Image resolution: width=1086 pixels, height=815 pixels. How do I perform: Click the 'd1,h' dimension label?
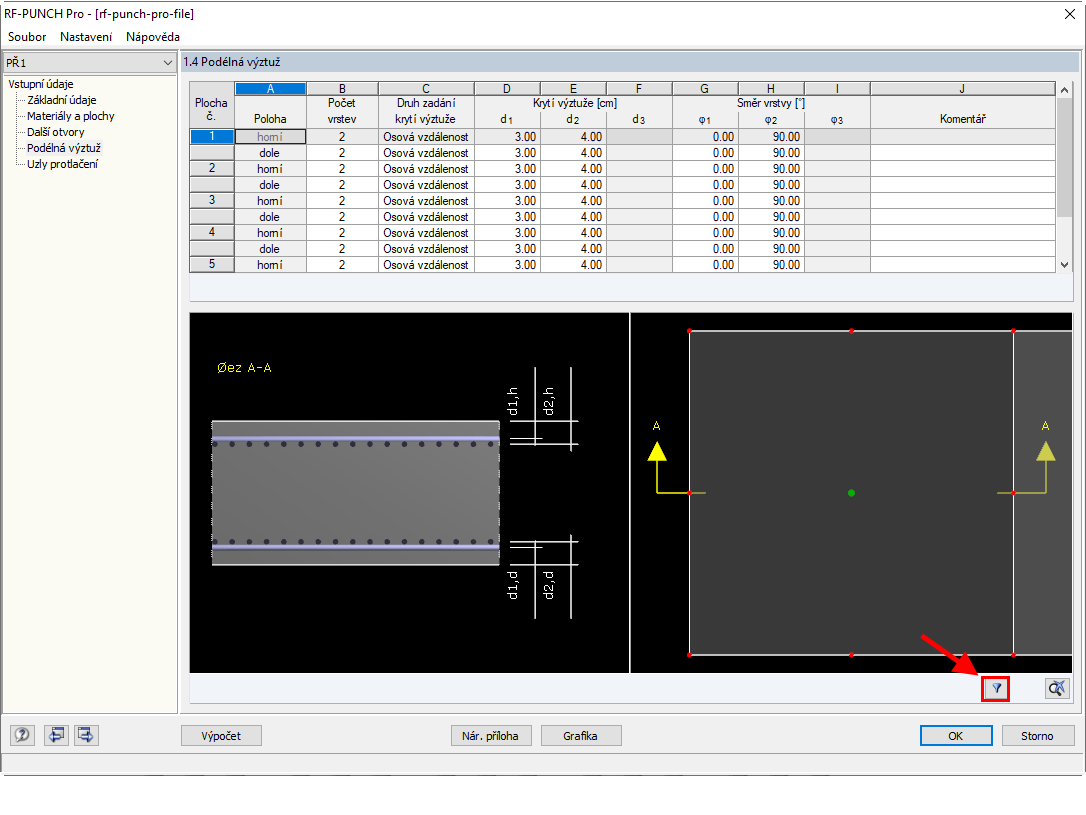point(513,401)
